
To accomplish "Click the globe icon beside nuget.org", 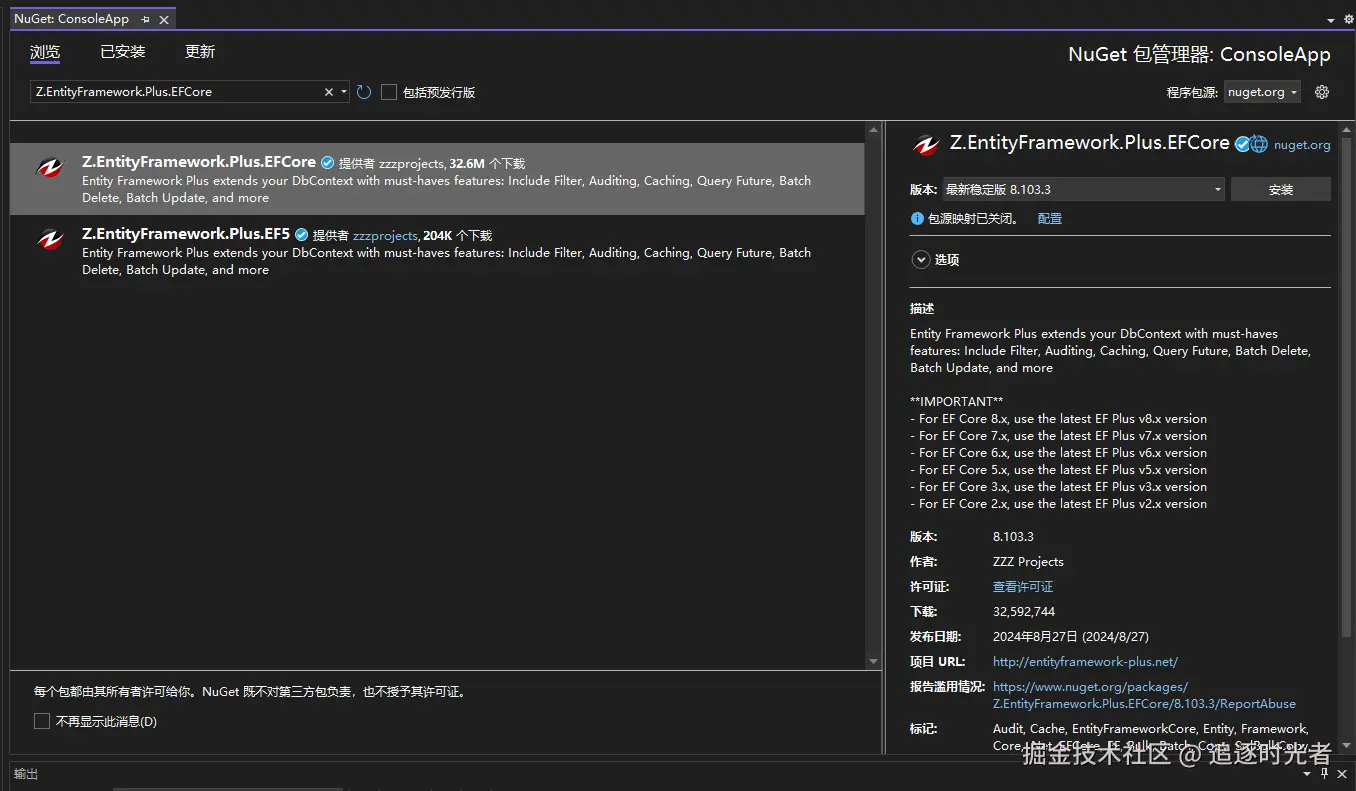I will pos(1259,144).
